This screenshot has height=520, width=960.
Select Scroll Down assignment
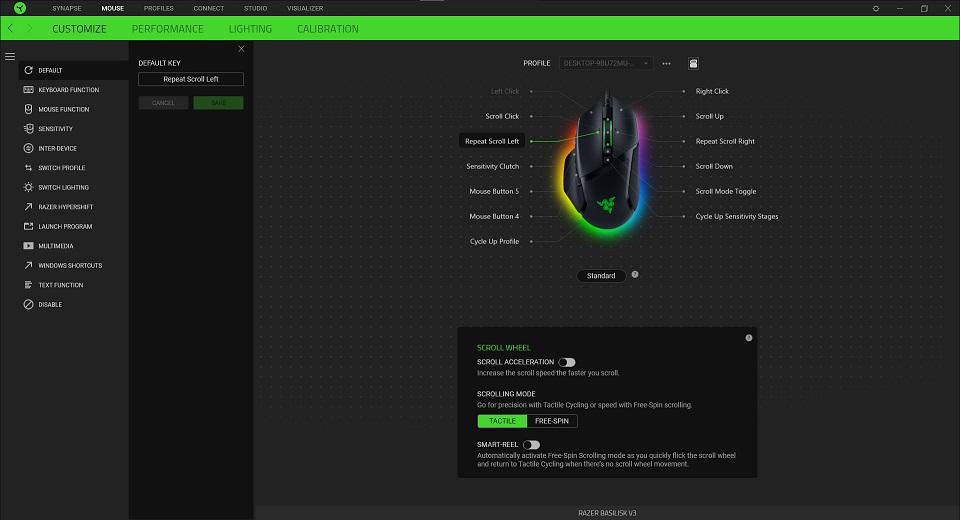point(714,167)
